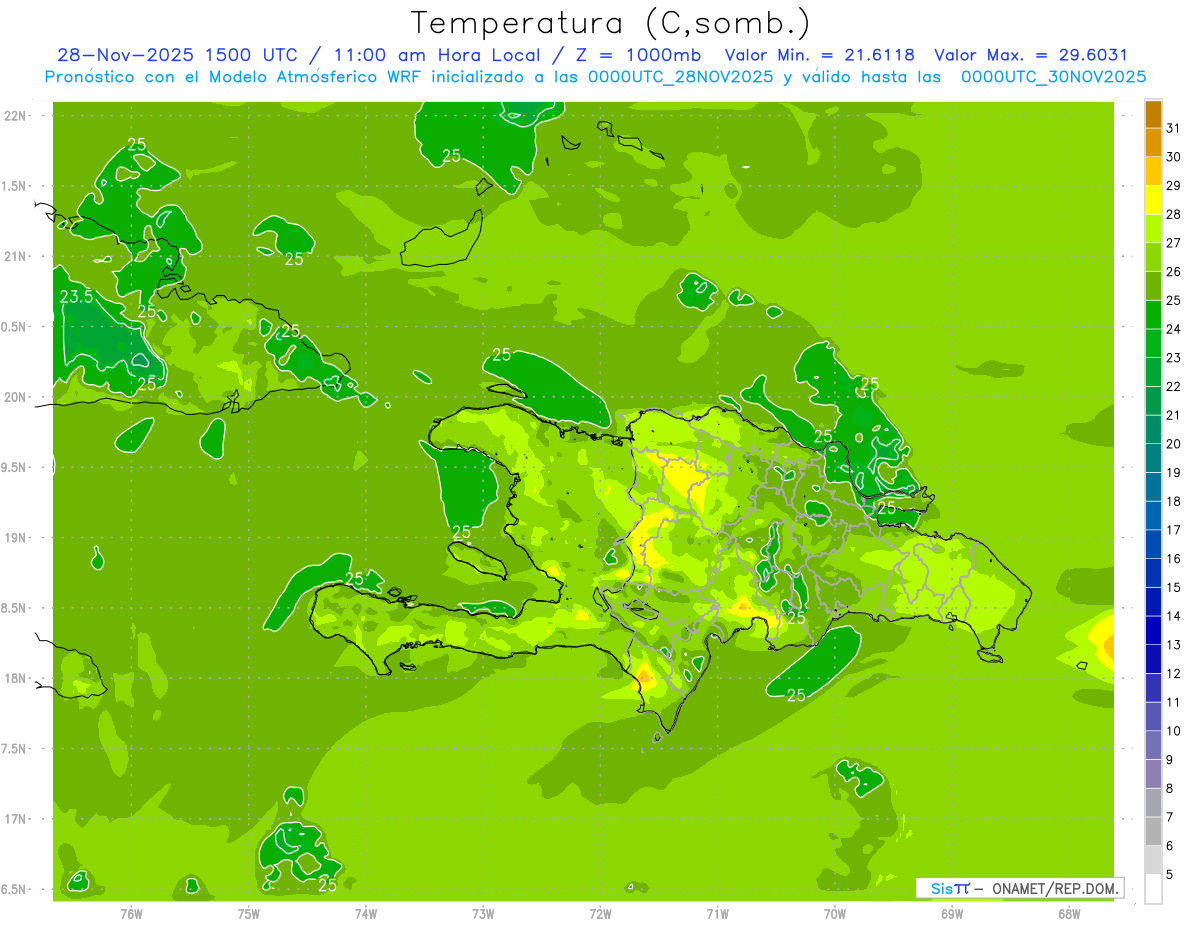The height and width of the screenshot is (927, 1200).
Task: Click the "14" value on the color legend
Action: [1174, 616]
